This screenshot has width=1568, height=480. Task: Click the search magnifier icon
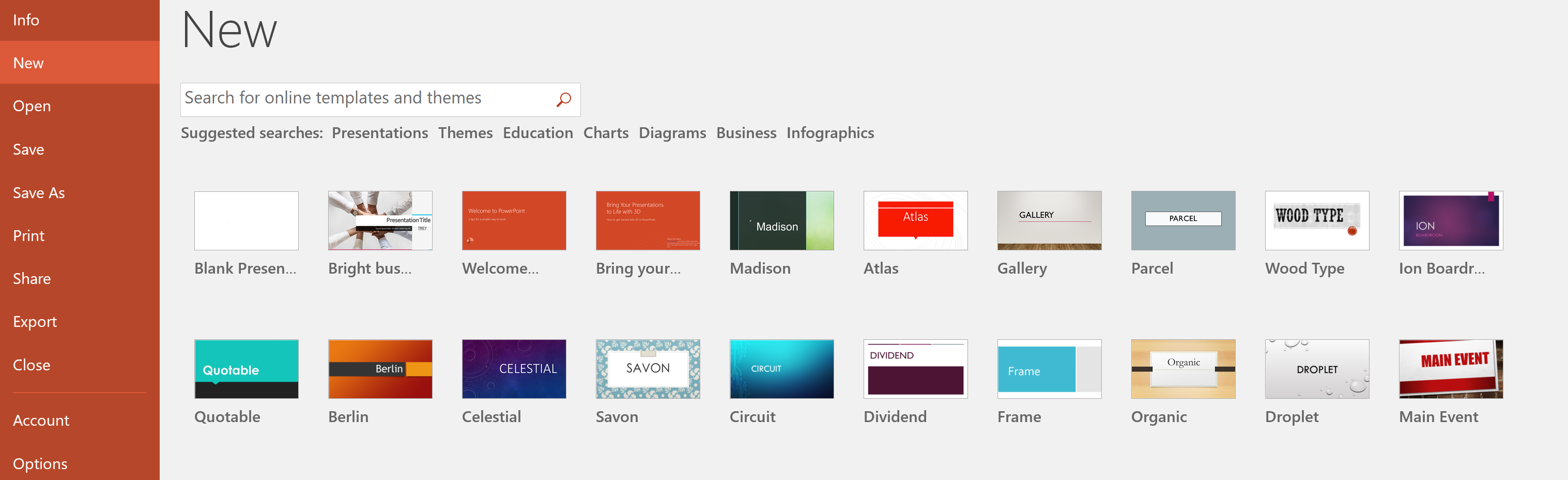(564, 99)
